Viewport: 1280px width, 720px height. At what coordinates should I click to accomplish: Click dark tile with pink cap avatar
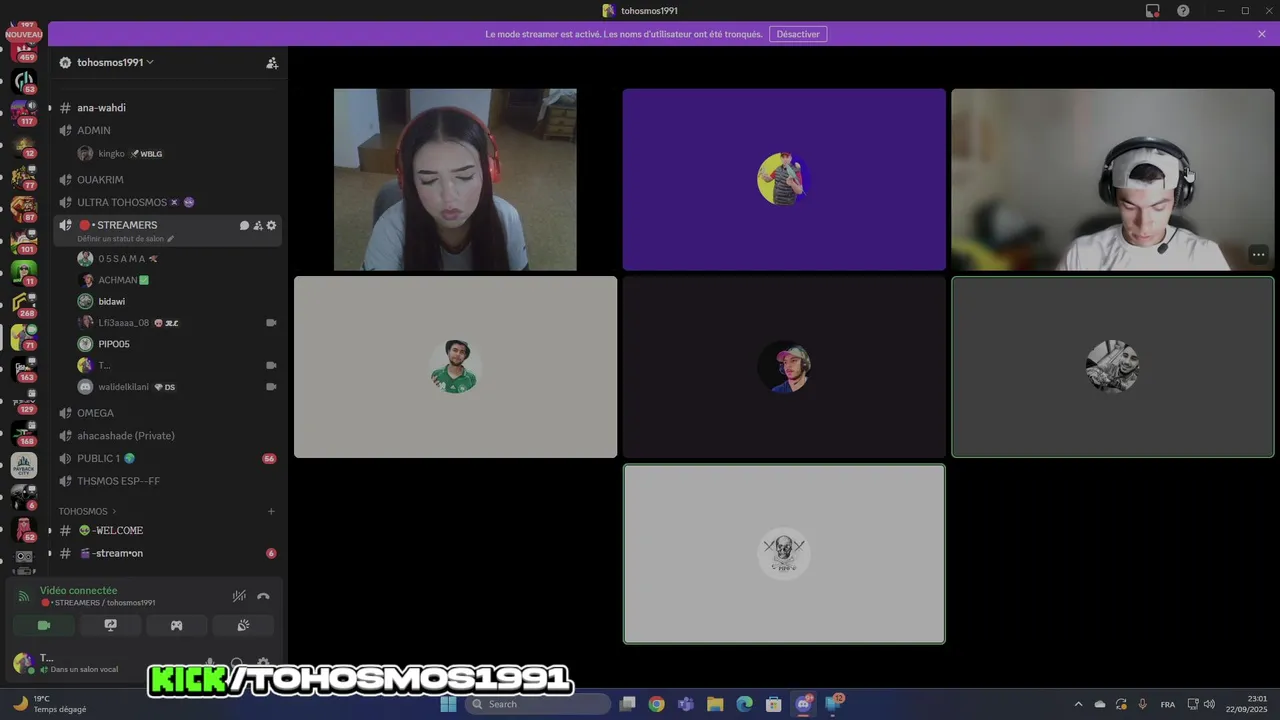[x=784, y=367]
